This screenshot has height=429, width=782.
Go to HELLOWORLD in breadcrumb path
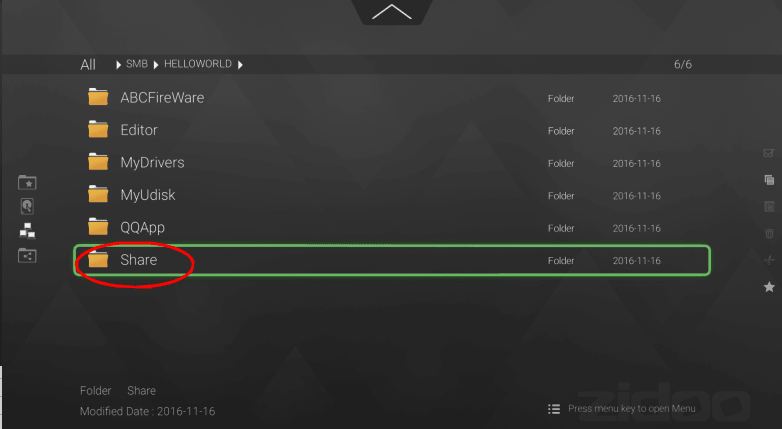coord(197,64)
